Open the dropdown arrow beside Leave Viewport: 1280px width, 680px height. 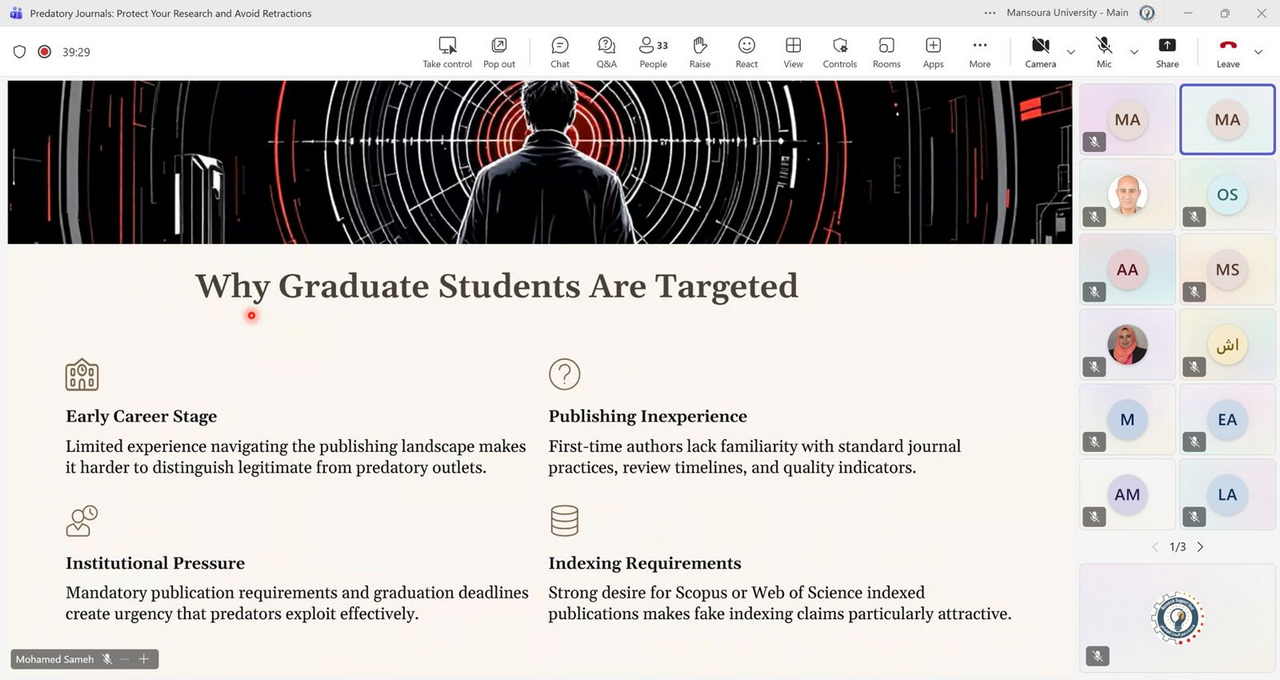tap(1259, 52)
